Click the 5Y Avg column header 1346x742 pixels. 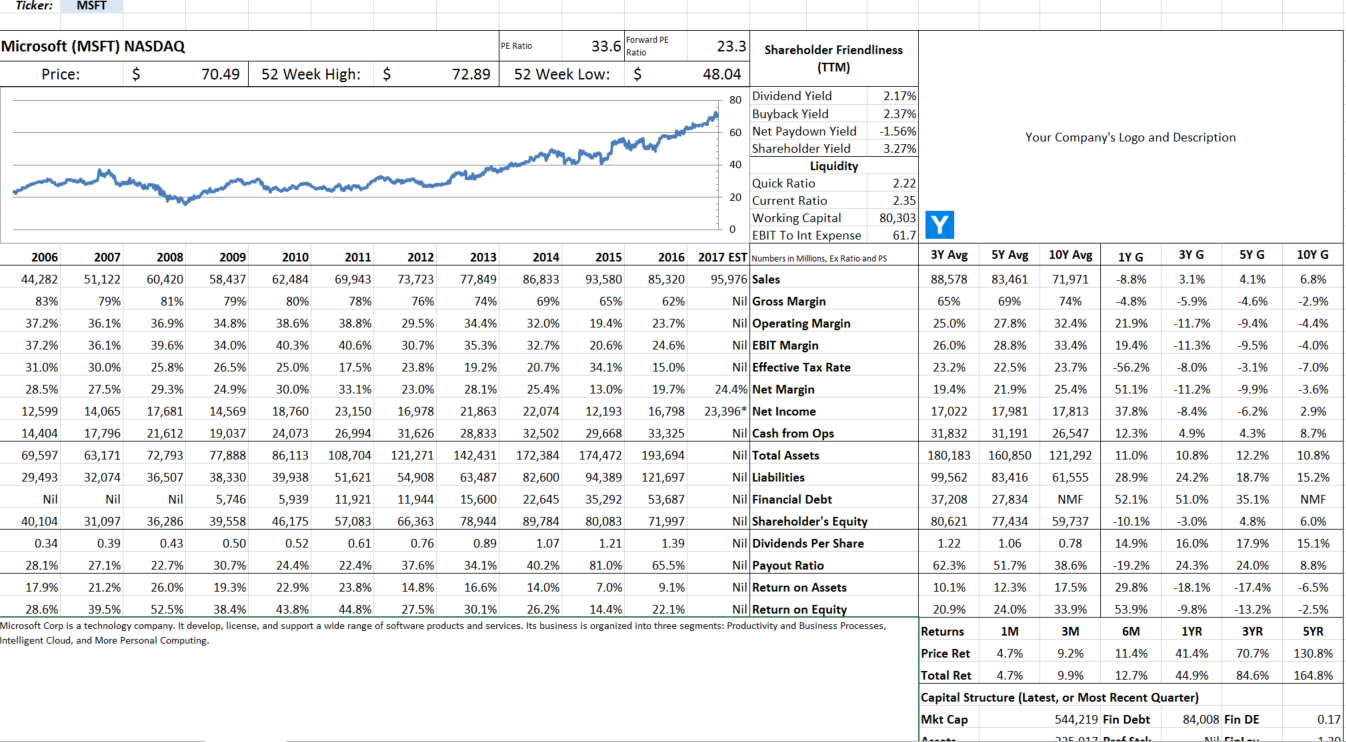(x=1010, y=255)
